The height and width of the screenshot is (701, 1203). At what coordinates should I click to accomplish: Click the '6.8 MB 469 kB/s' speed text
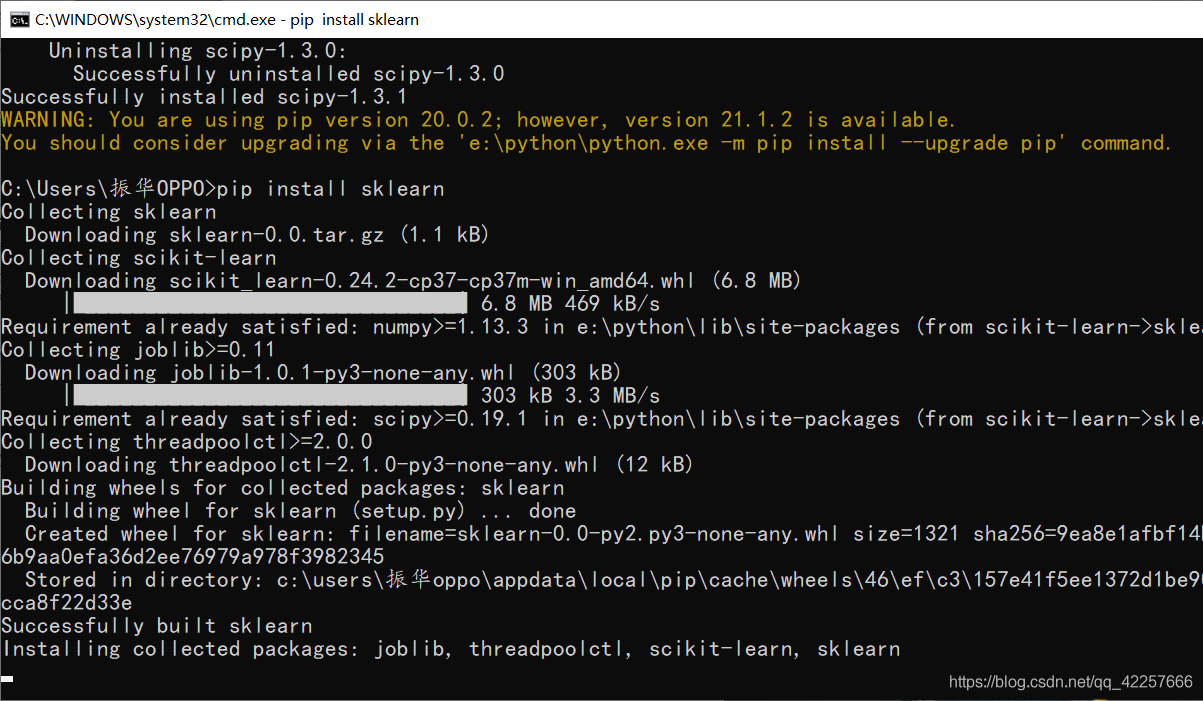pos(570,304)
